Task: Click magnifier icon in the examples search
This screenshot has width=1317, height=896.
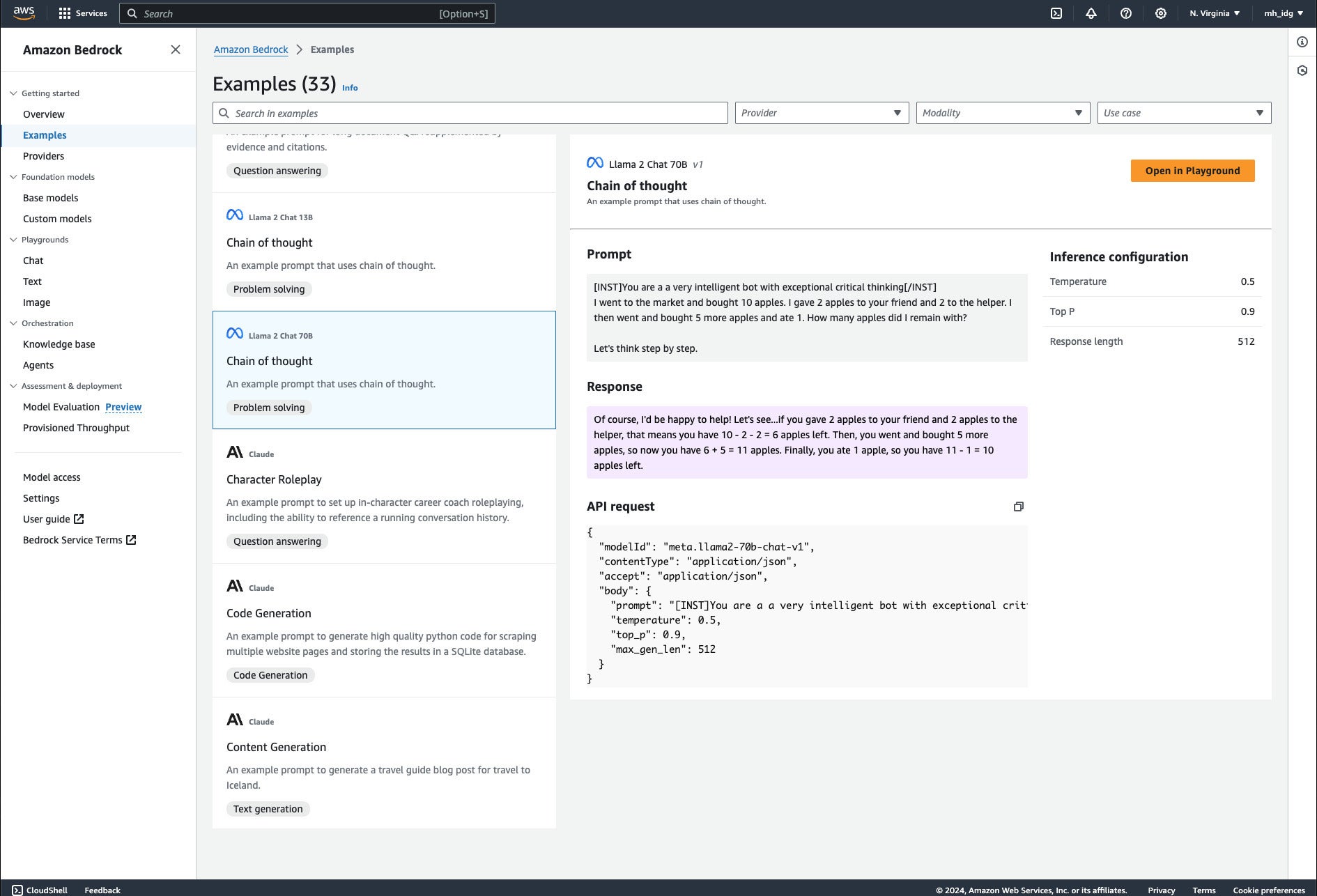Action: [224, 113]
